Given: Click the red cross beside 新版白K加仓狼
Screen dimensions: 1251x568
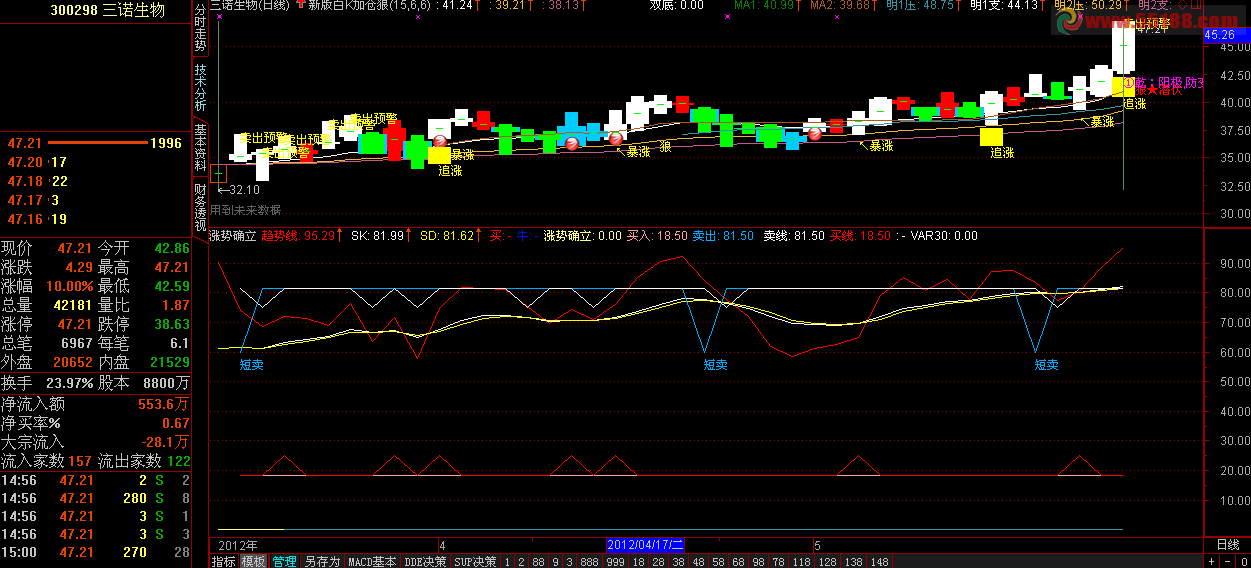Looking at the screenshot, I should [301, 5].
